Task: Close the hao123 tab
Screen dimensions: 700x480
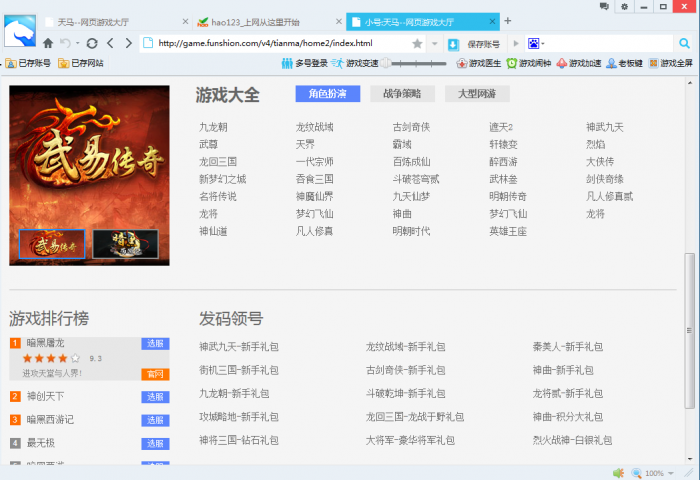Action: (x=339, y=21)
